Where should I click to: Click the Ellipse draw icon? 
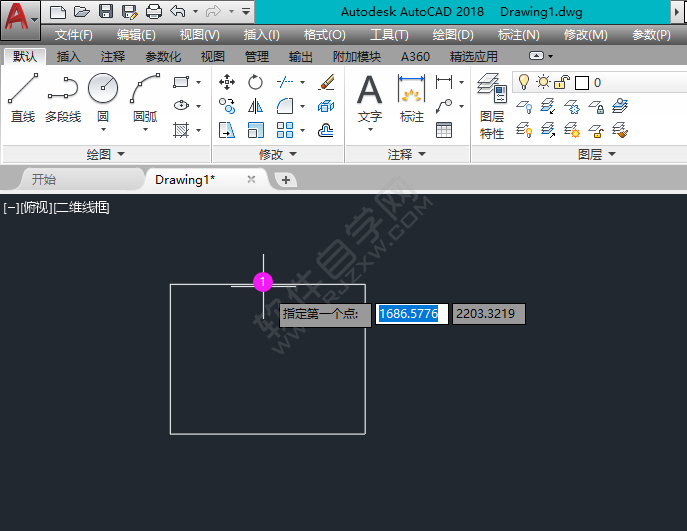(x=181, y=106)
